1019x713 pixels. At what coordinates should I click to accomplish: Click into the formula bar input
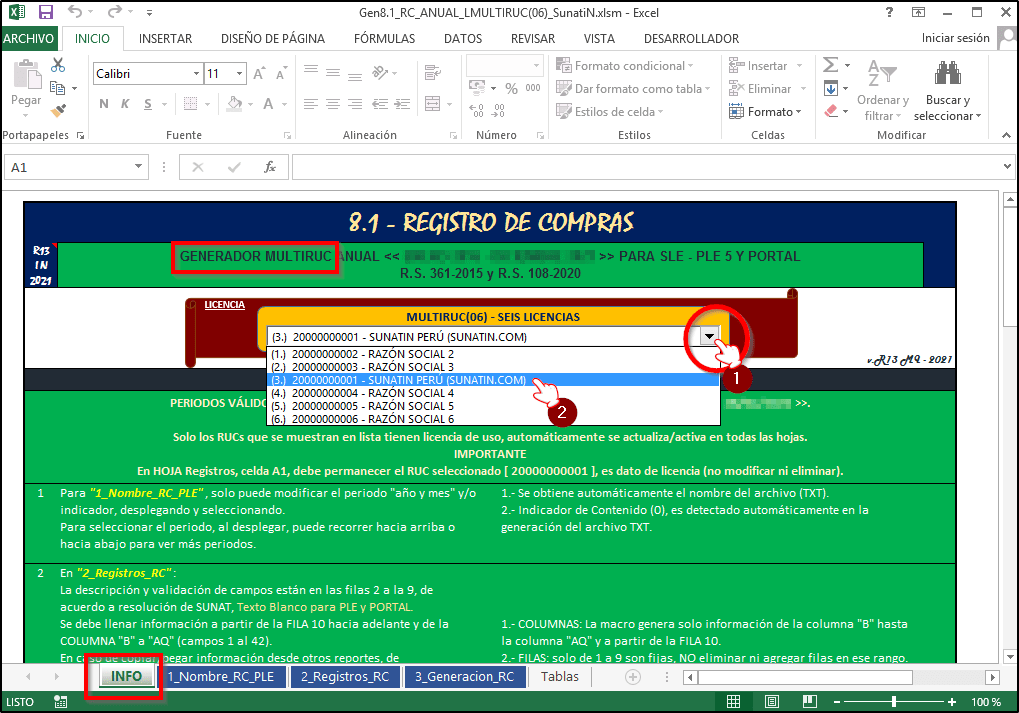coord(640,168)
